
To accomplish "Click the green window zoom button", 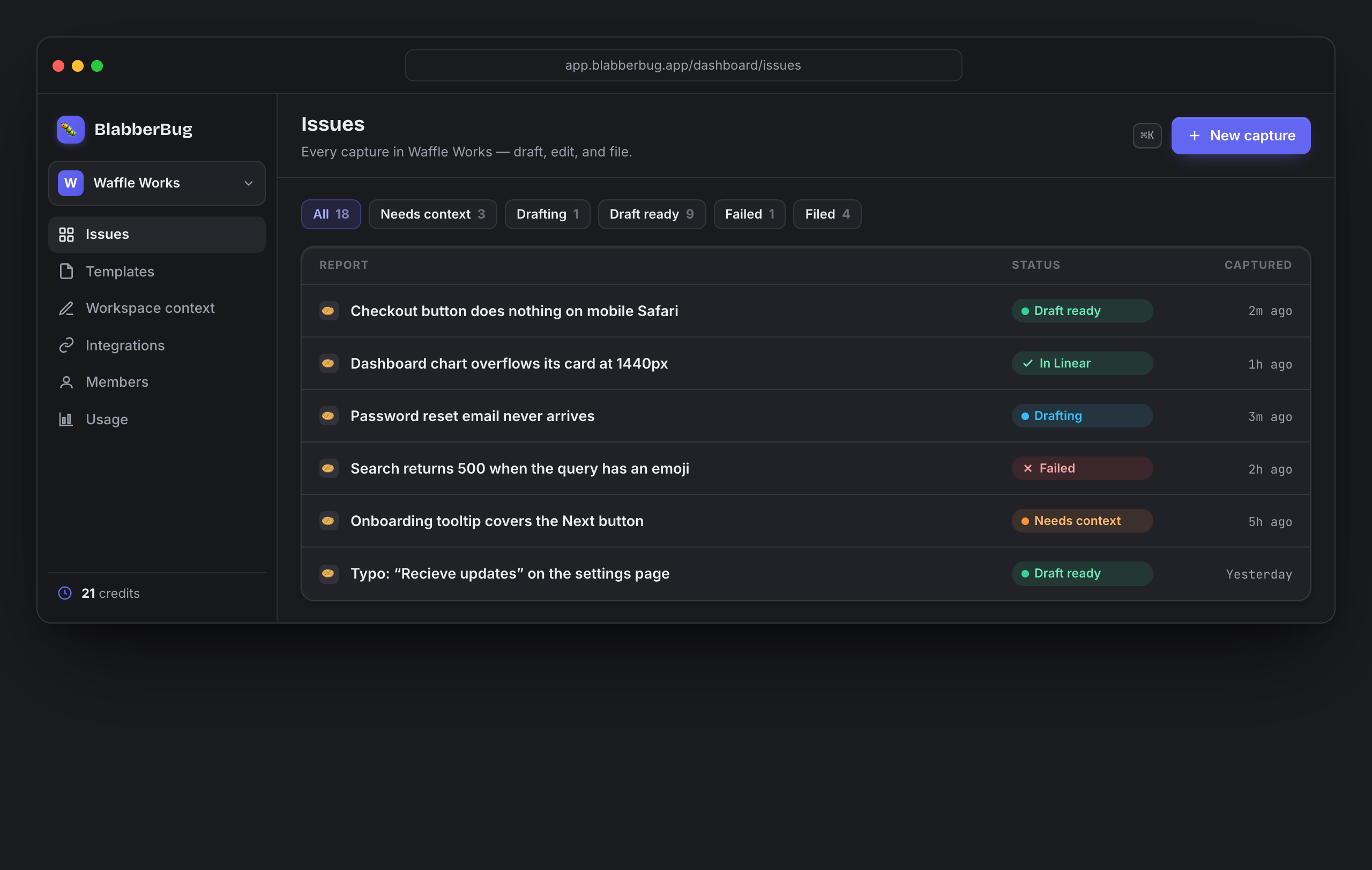I will point(97,66).
